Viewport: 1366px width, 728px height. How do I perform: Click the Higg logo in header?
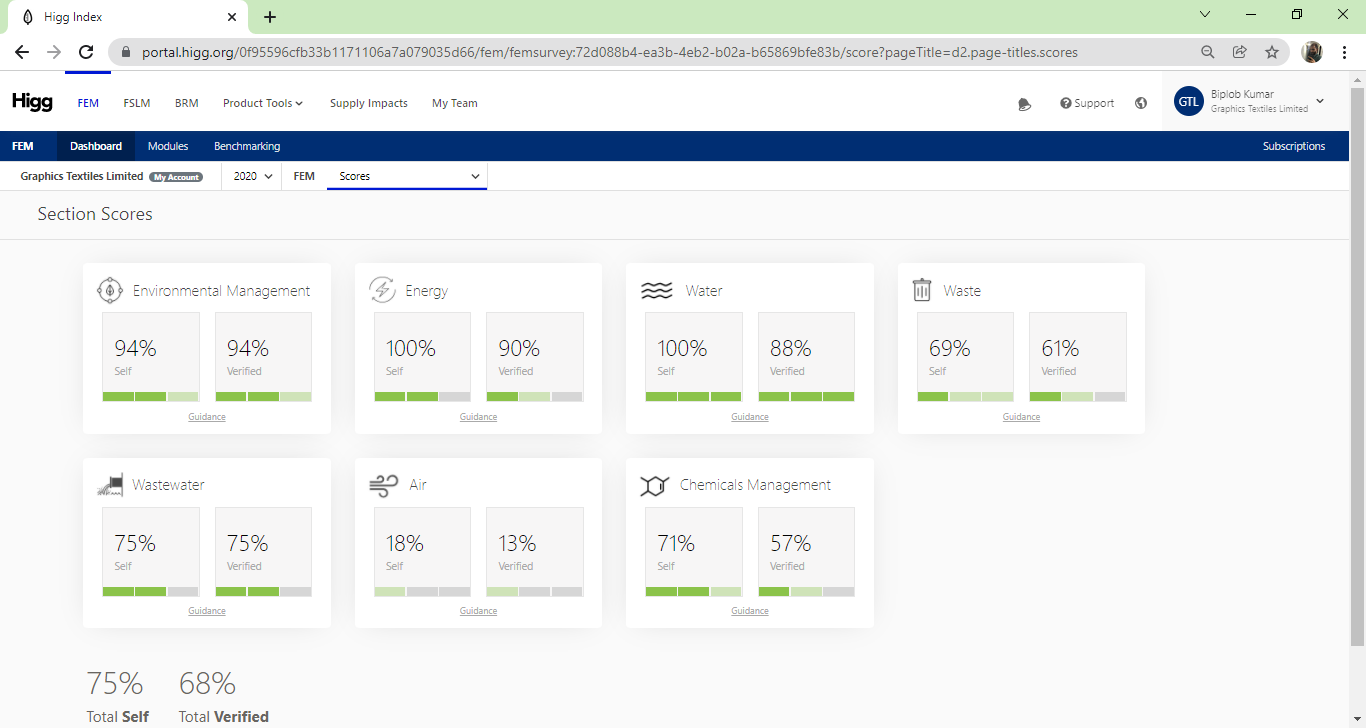coord(32,102)
